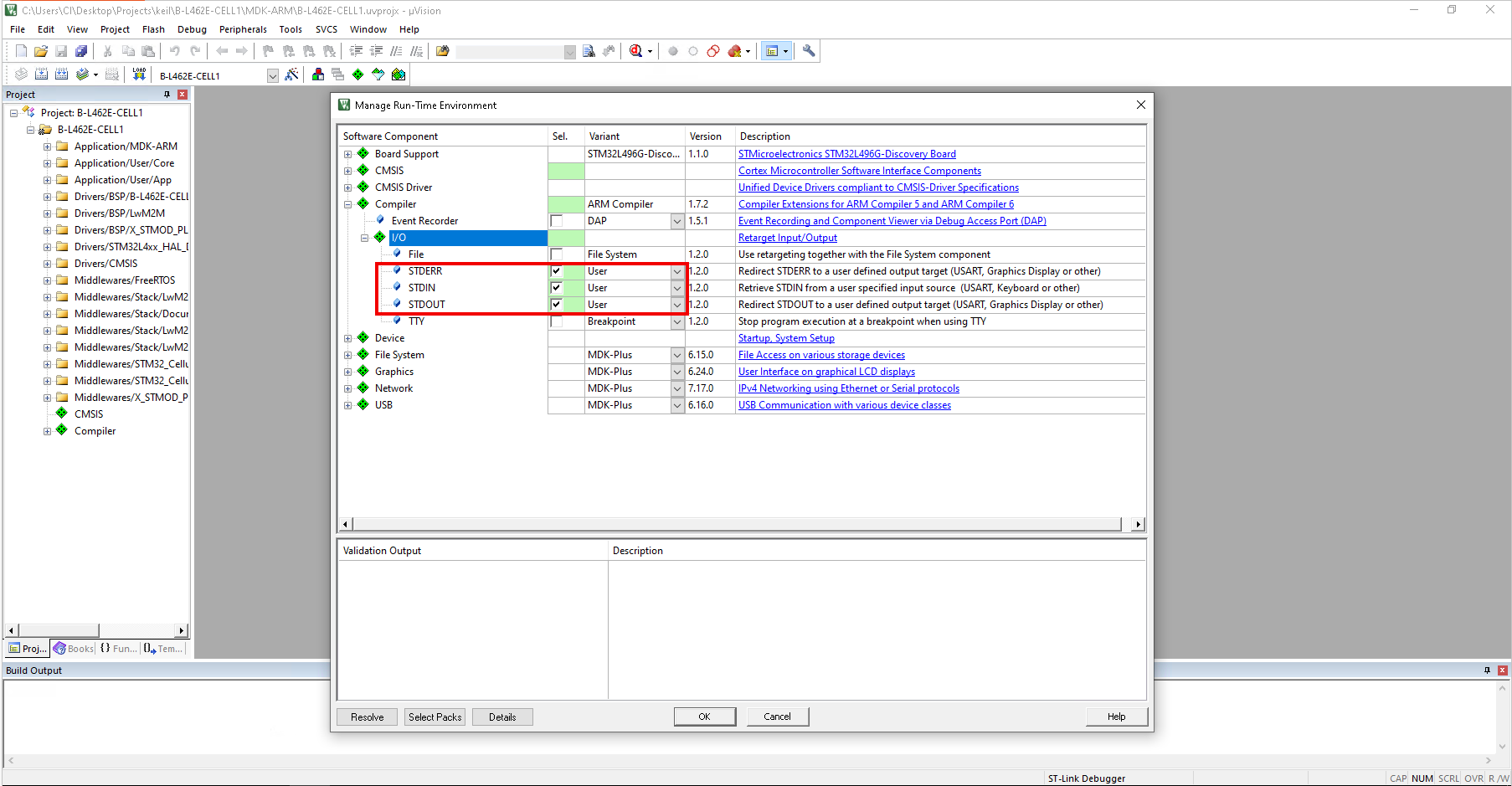Expand the Board Support component

[348, 154]
